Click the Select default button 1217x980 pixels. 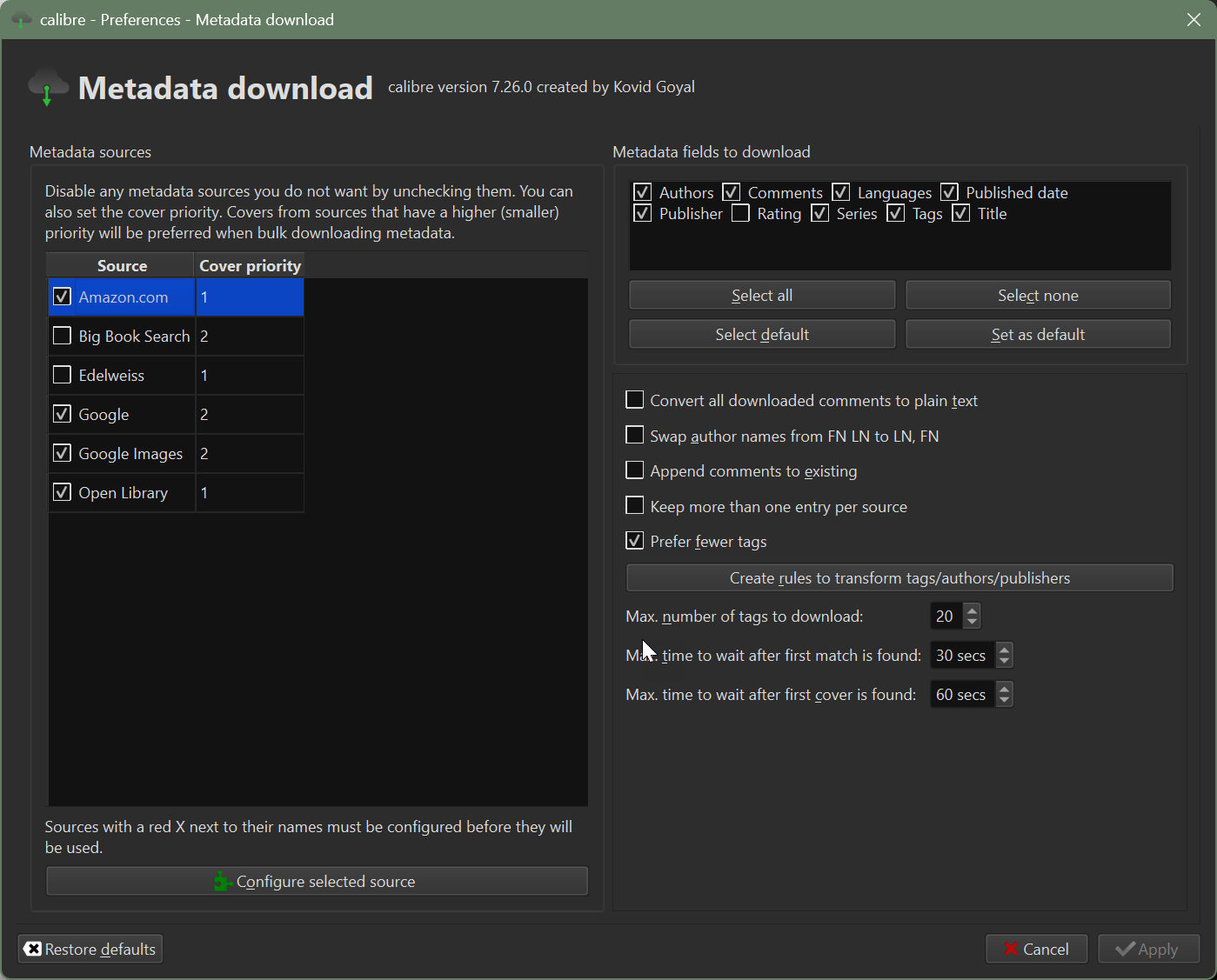(x=762, y=334)
